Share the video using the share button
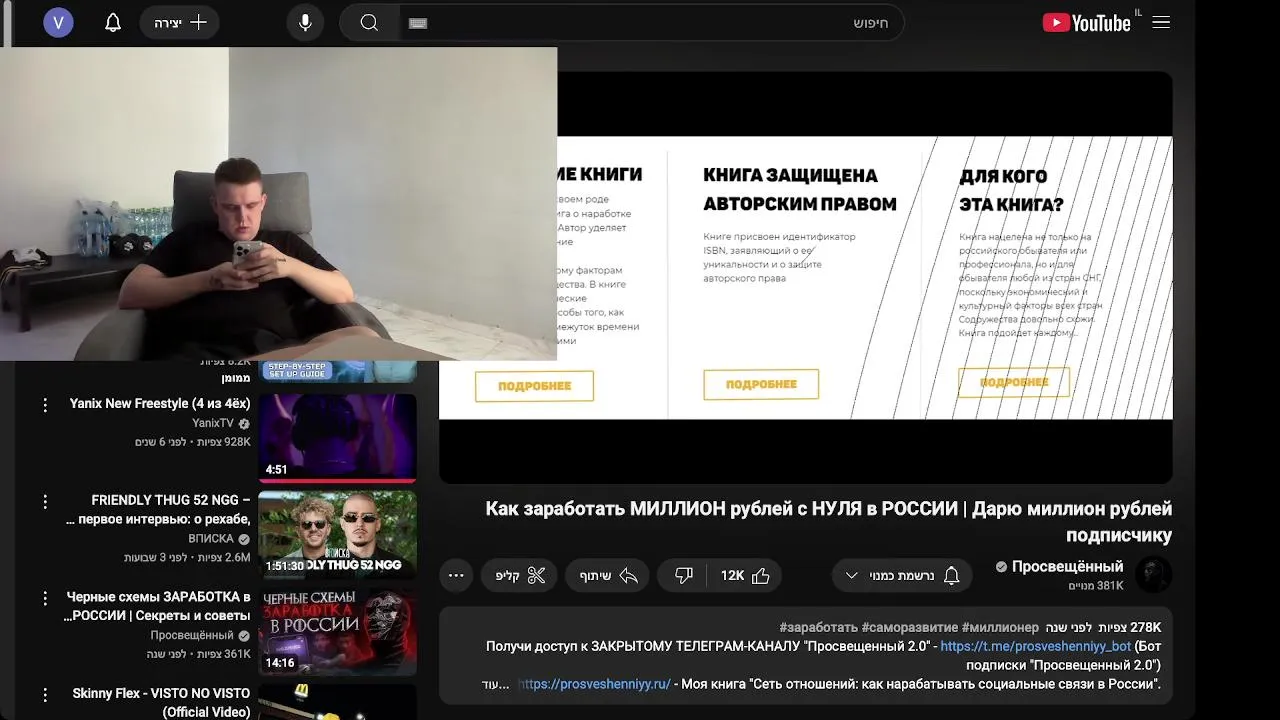 608,575
